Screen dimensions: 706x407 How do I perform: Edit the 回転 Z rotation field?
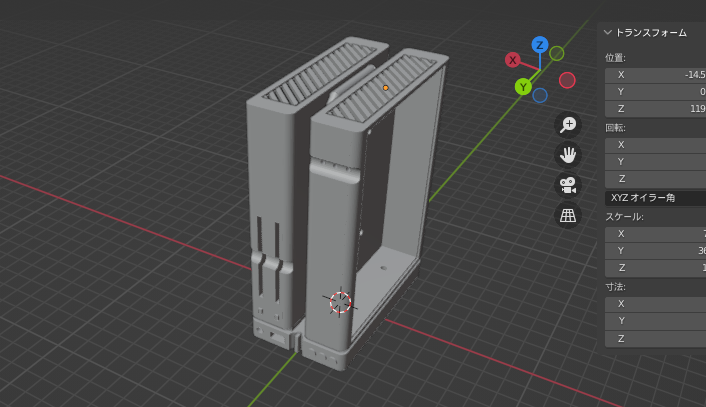pos(656,179)
